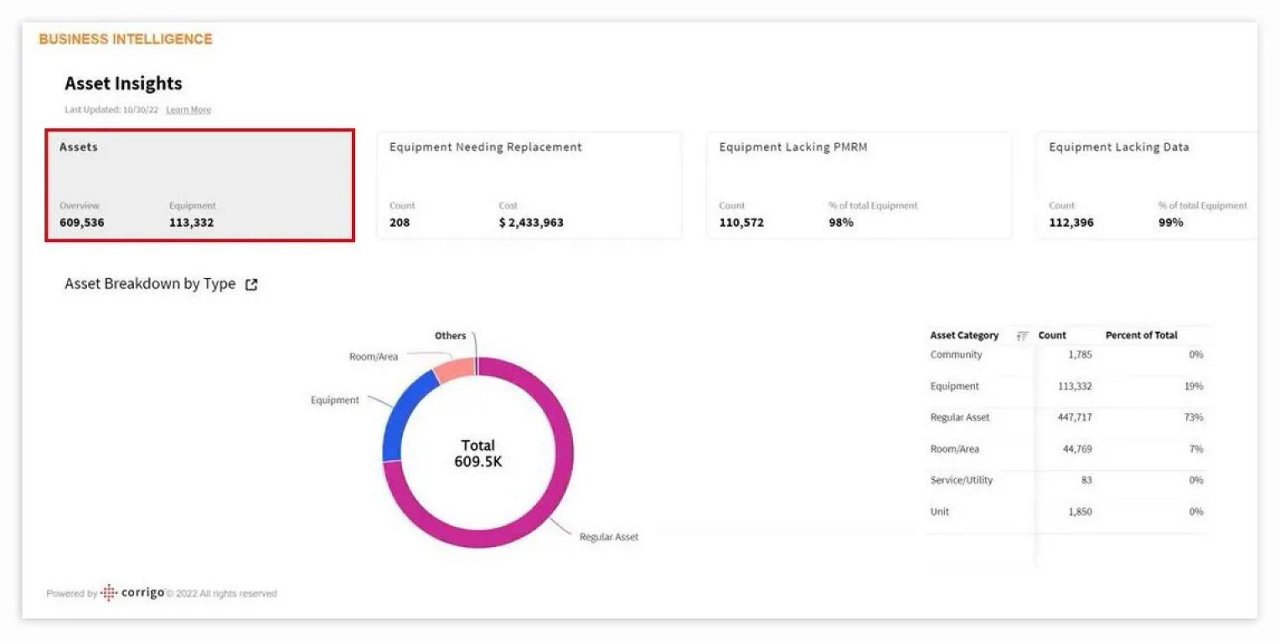This screenshot has height=641, width=1280.
Task: Select the Community row in the table
Action: 960,355
